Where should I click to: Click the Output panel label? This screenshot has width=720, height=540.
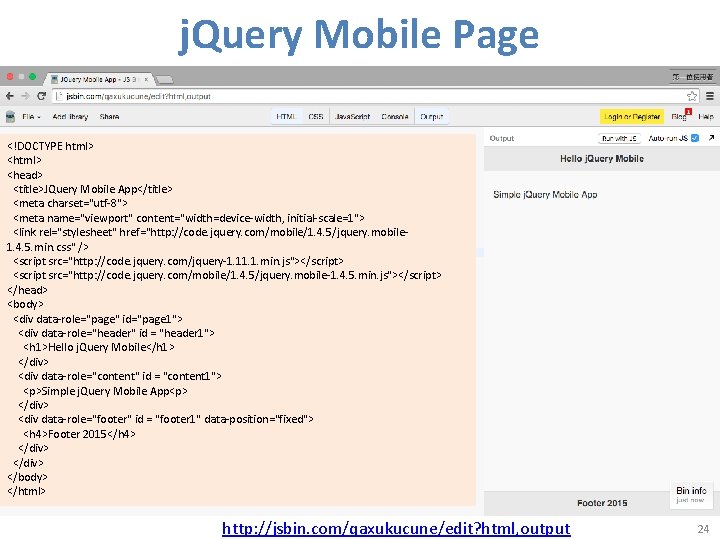pyautogui.click(x=501, y=138)
